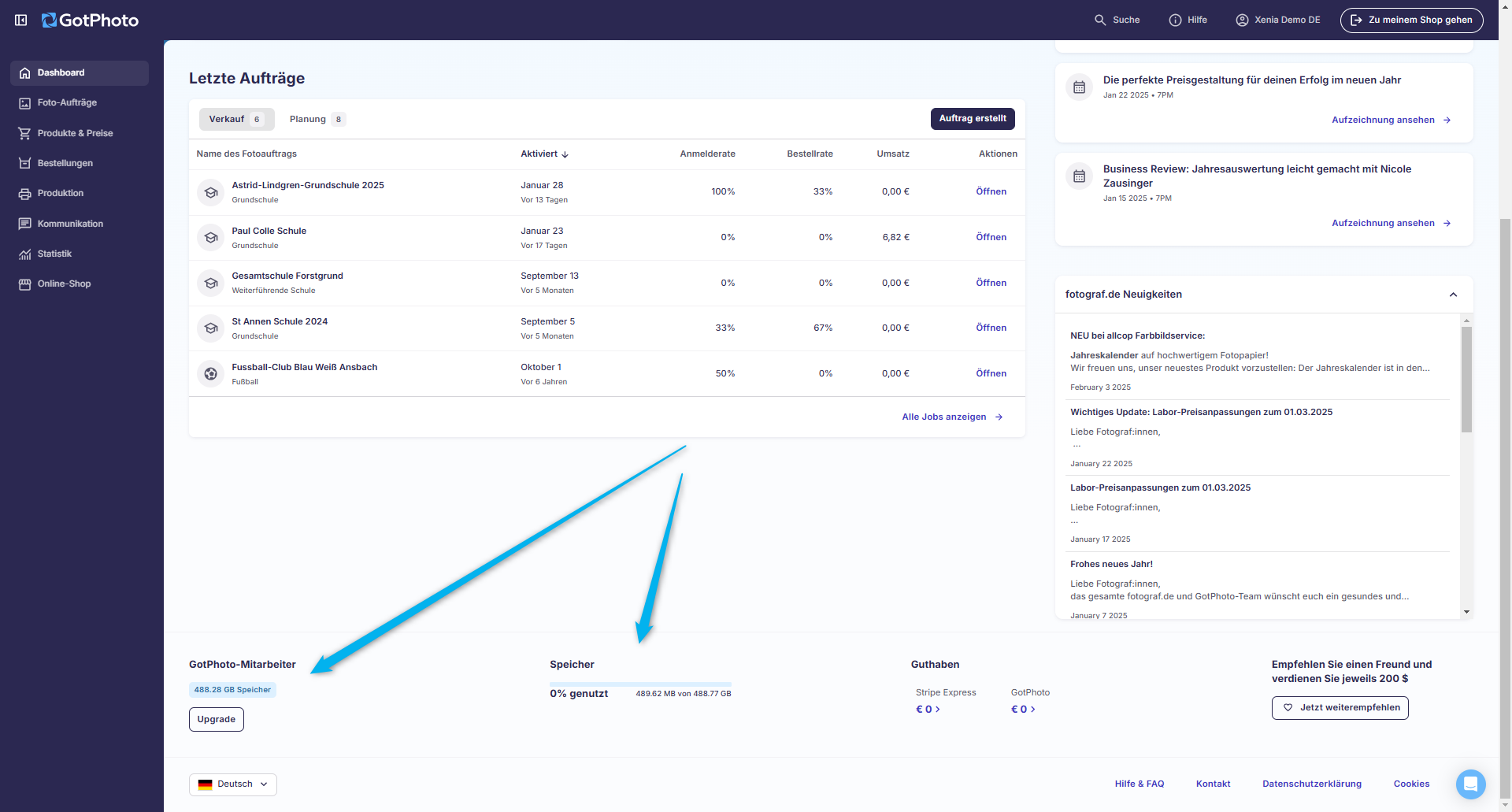The width and height of the screenshot is (1512, 812).
Task: Click the 488.28 GB Speicher badge
Action: 232,690
